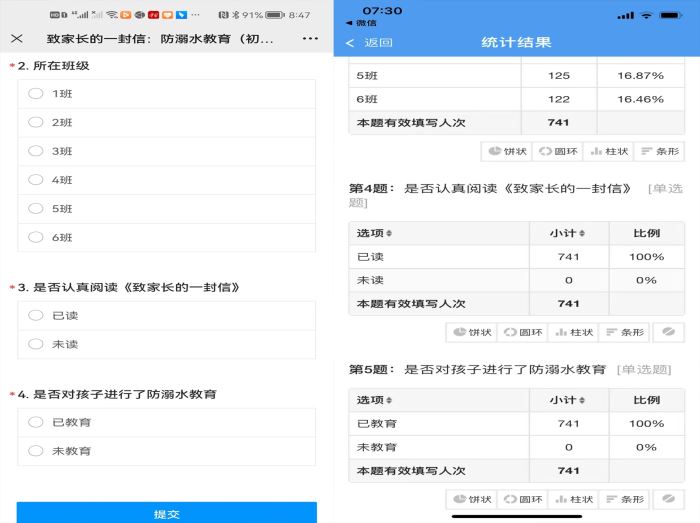
Task: Select the 4班 radio option
Action: [36, 180]
